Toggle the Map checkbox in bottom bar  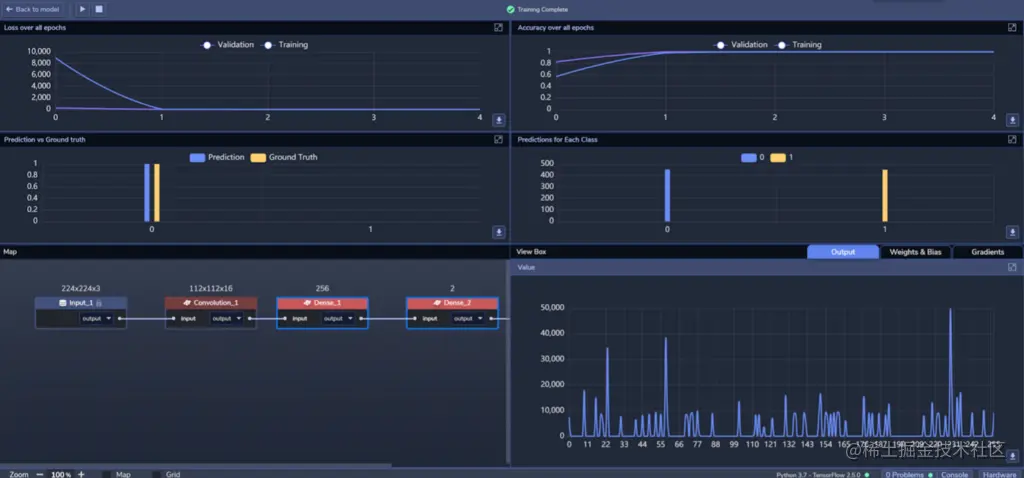coord(106,475)
